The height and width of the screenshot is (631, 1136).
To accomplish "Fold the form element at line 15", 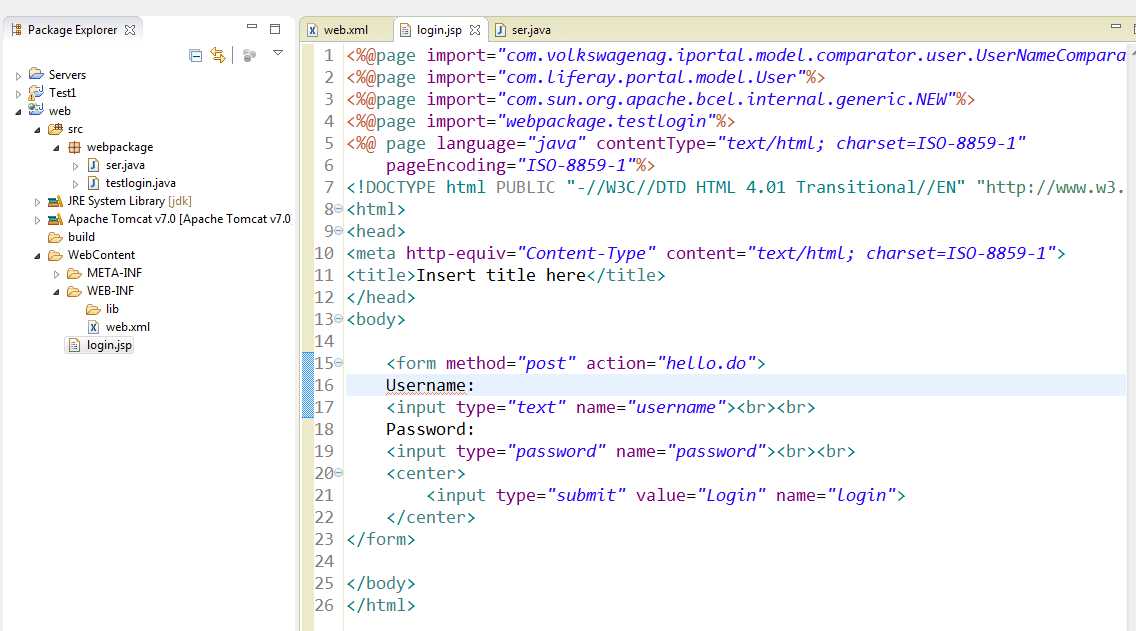I will pyautogui.click(x=338, y=362).
